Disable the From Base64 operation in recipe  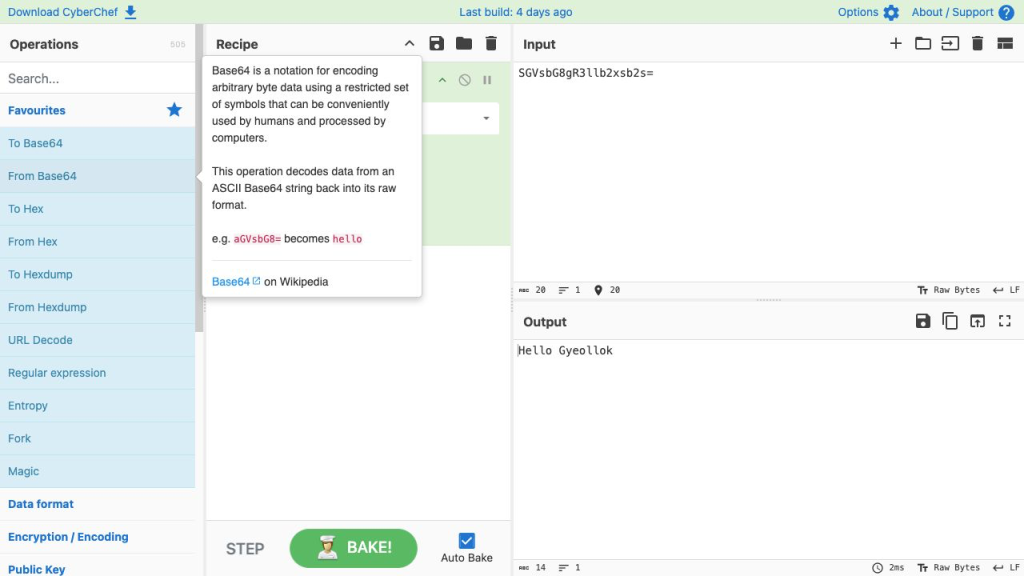pos(464,80)
